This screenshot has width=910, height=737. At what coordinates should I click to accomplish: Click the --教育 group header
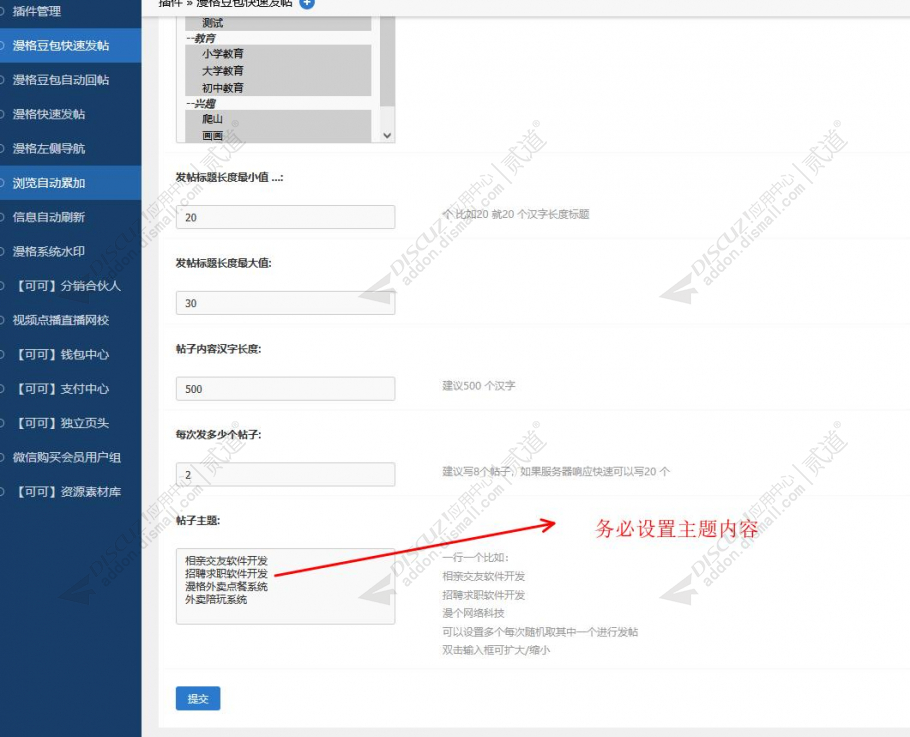[201, 38]
